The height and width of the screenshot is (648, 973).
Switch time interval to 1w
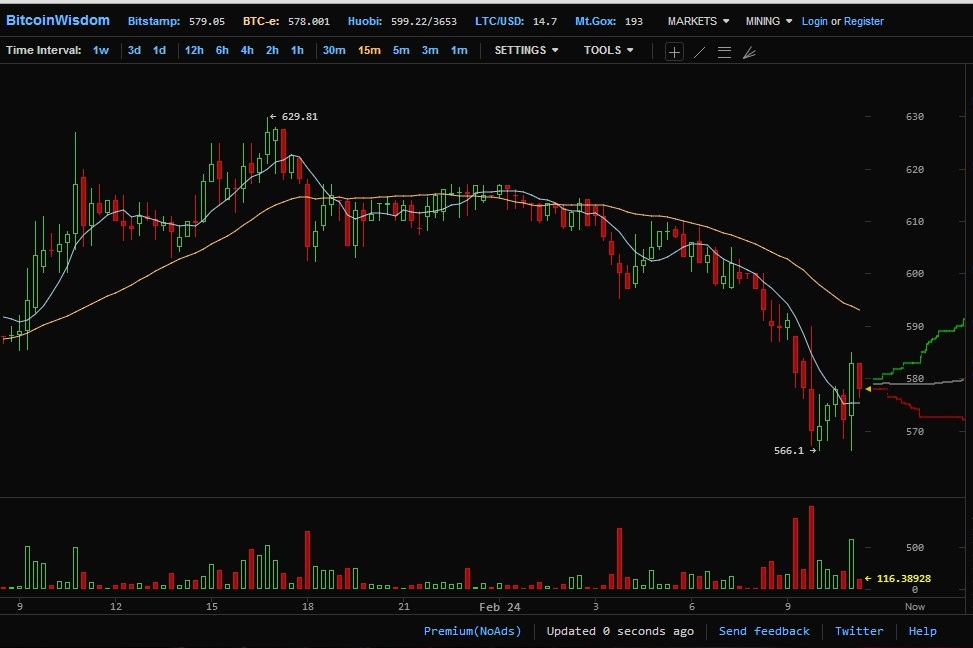point(101,50)
